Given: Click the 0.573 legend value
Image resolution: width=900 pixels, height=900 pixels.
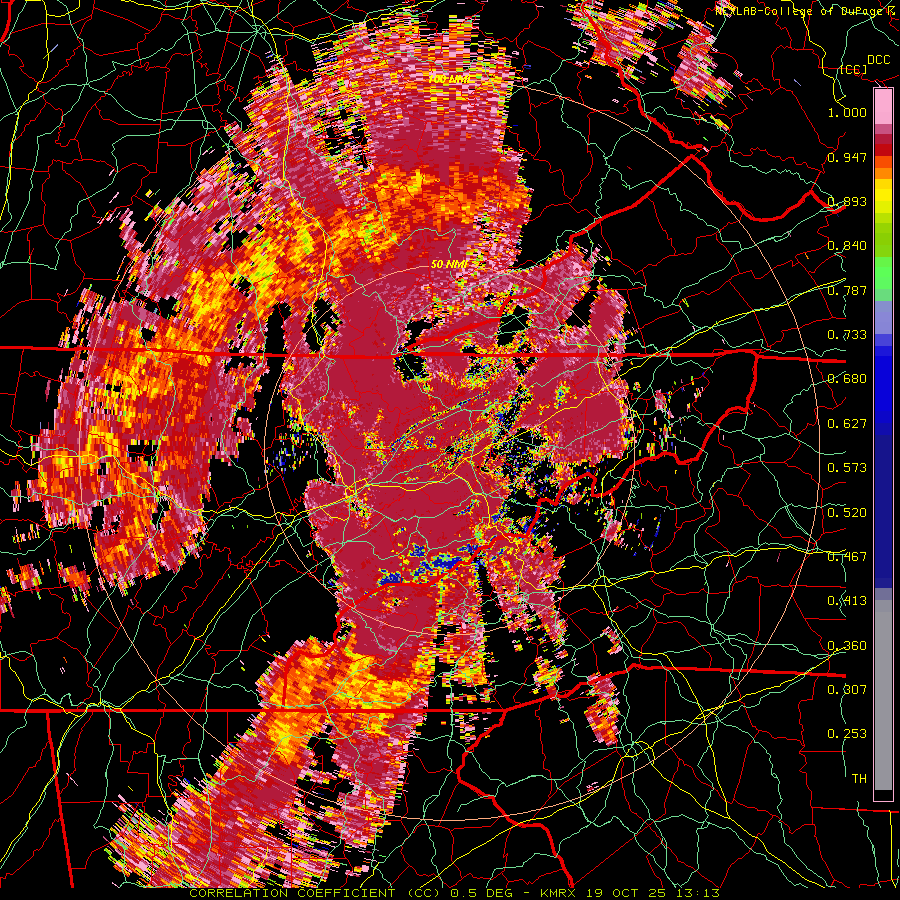Looking at the screenshot, I should [x=847, y=468].
